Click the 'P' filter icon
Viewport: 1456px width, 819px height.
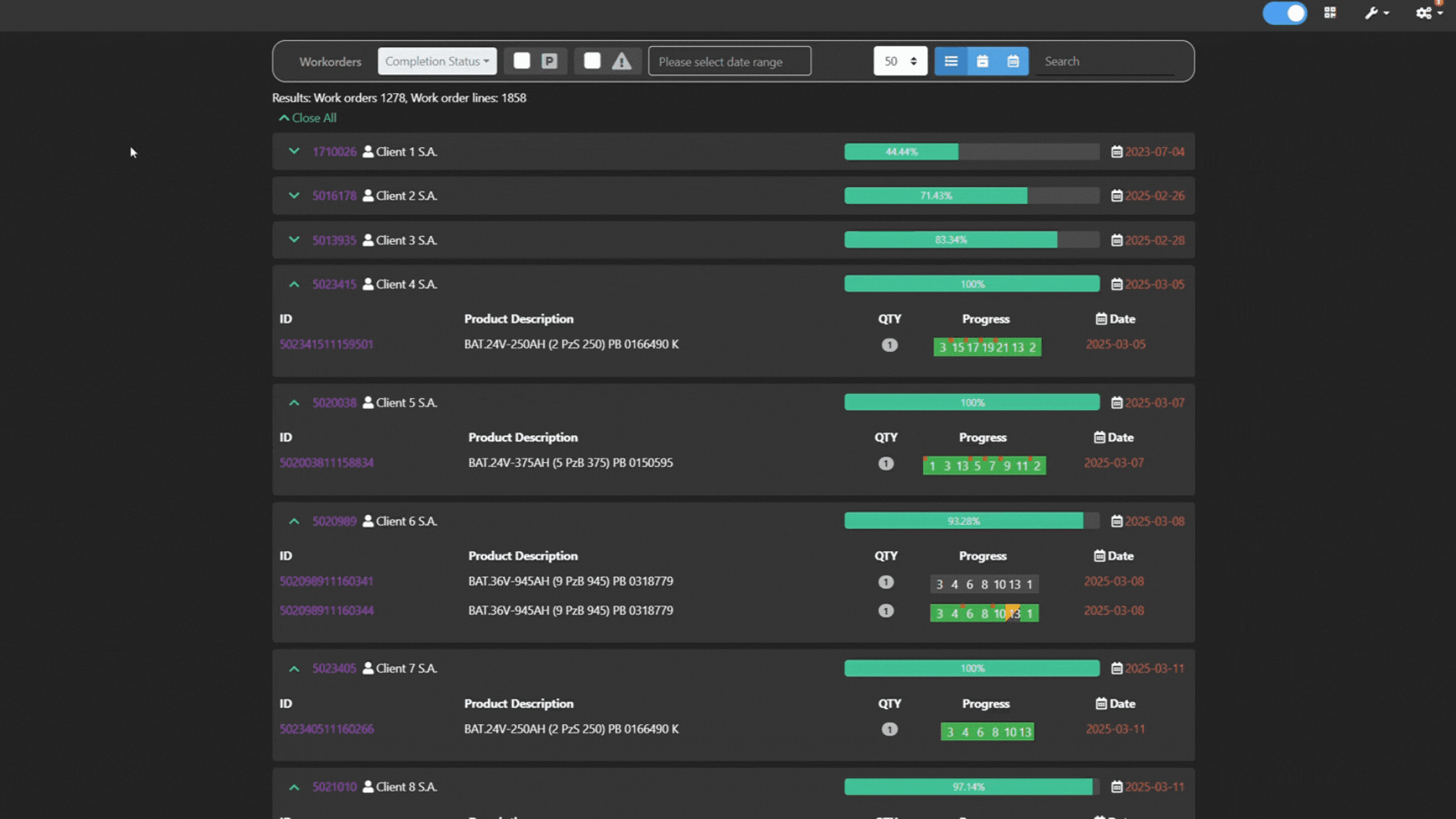click(550, 61)
